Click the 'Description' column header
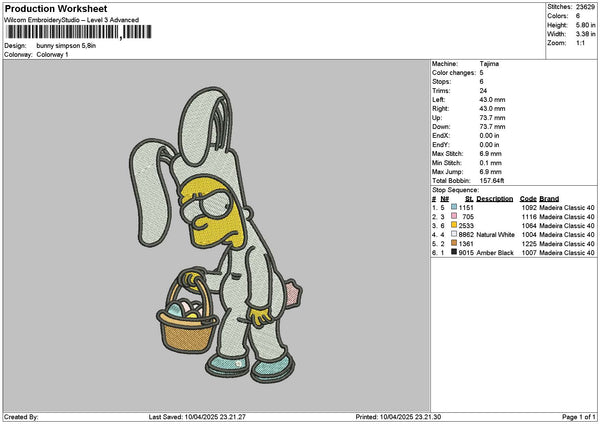The image size is (600, 424). pos(495,199)
